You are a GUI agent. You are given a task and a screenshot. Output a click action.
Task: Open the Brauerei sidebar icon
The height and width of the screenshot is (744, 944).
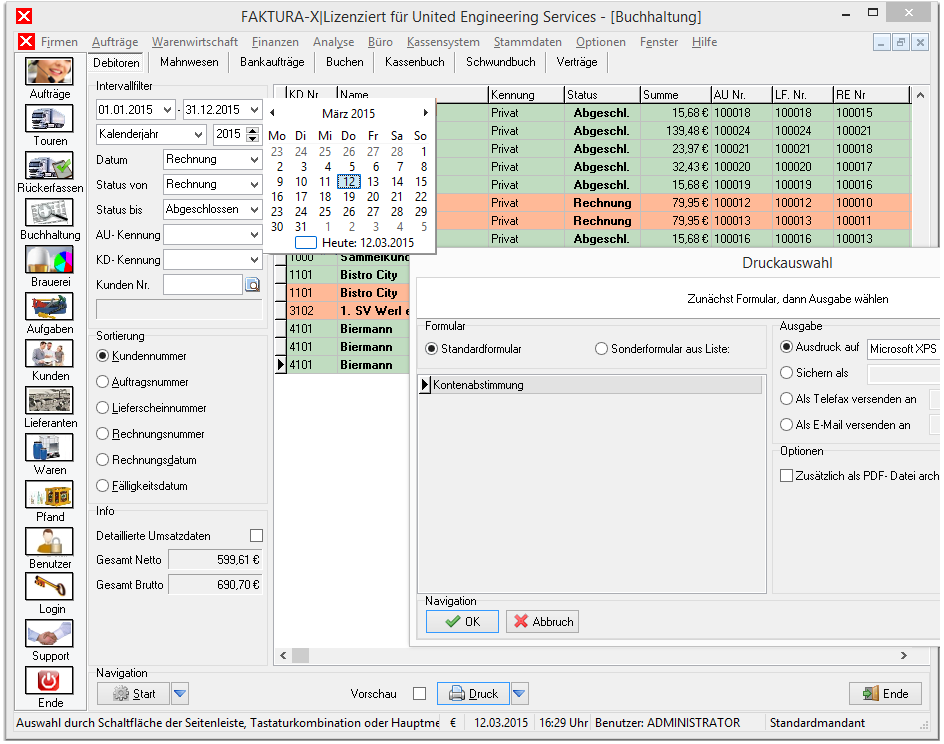tap(49, 259)
